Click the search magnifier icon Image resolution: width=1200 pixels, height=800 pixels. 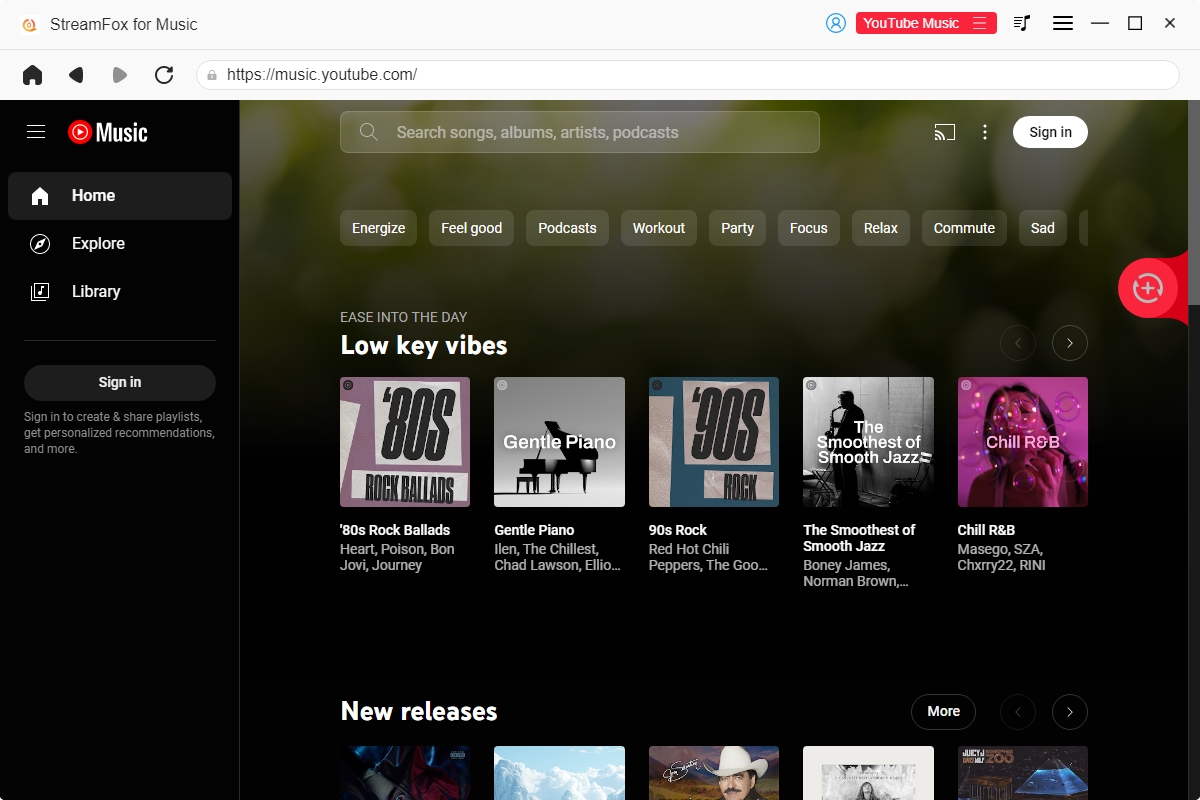click(369, 132)
